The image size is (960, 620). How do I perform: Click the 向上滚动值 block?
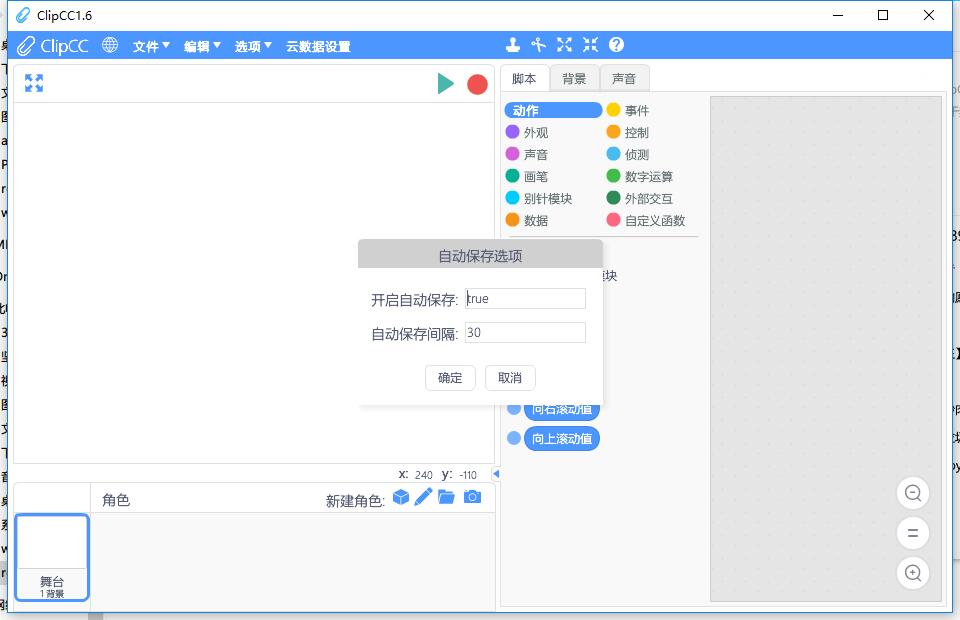tap(562, 438)
